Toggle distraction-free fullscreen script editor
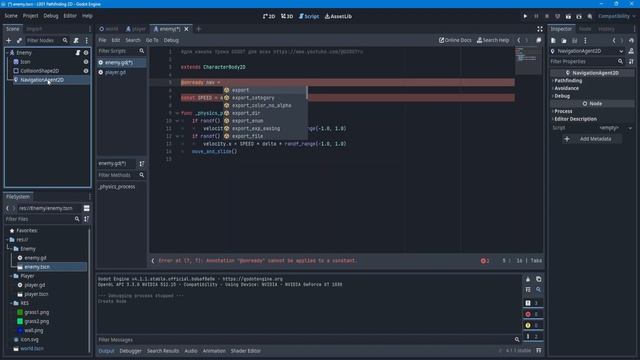This screenshot has width=640, height=360. (540, 29)
